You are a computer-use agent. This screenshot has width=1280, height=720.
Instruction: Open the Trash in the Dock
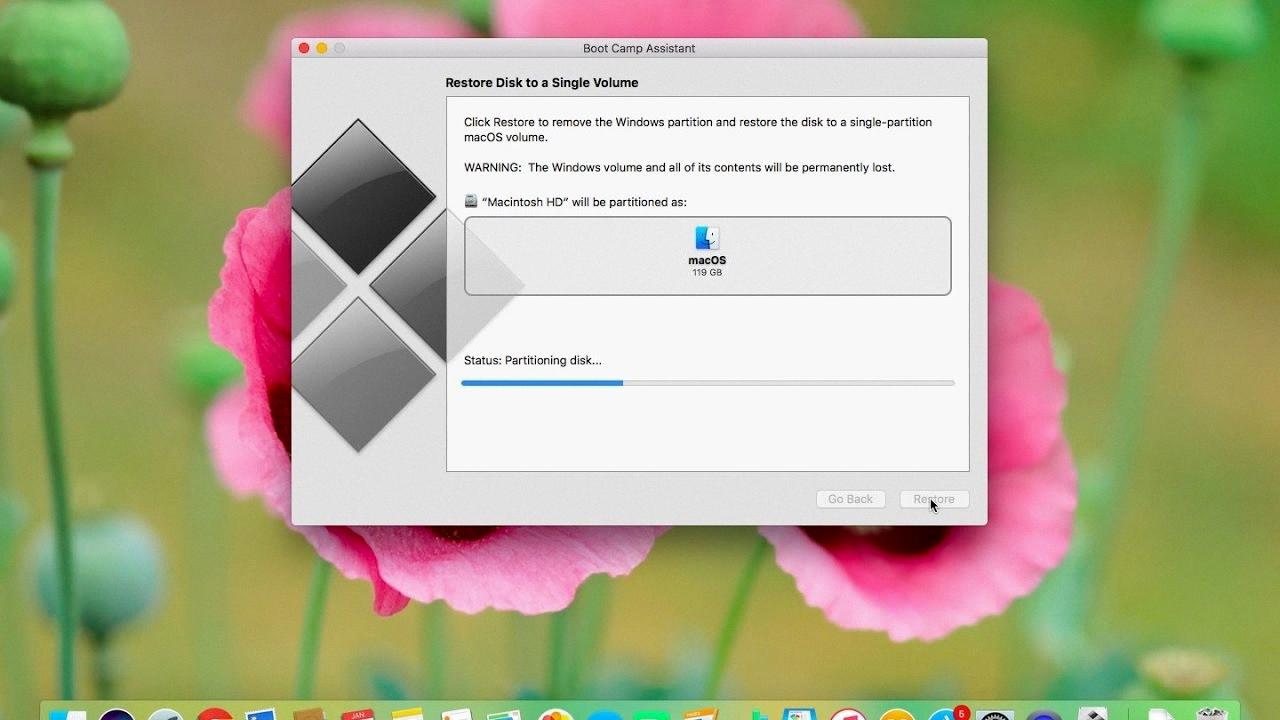pyautogui.click(x=1212, y=714)
